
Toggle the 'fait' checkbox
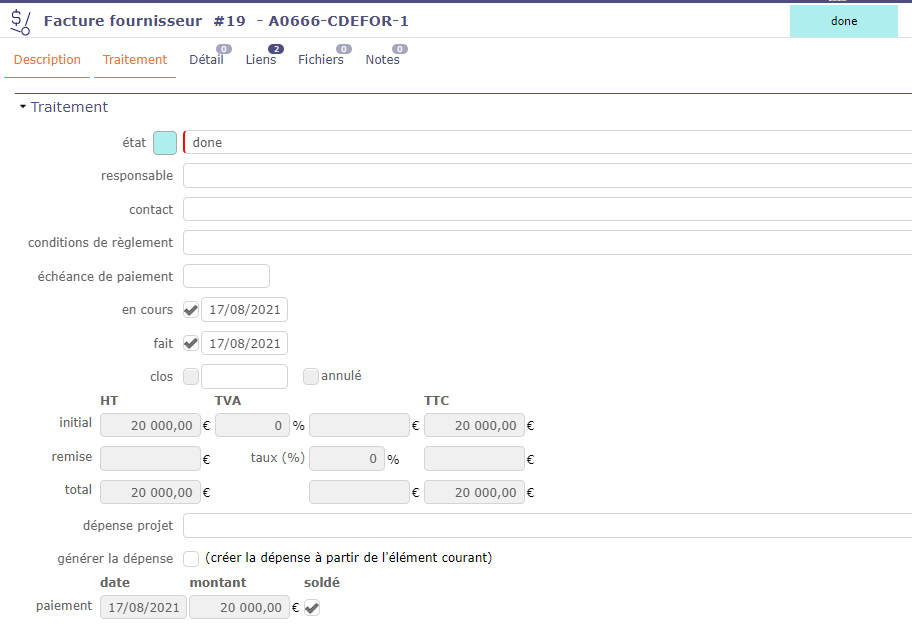[191, 344]
